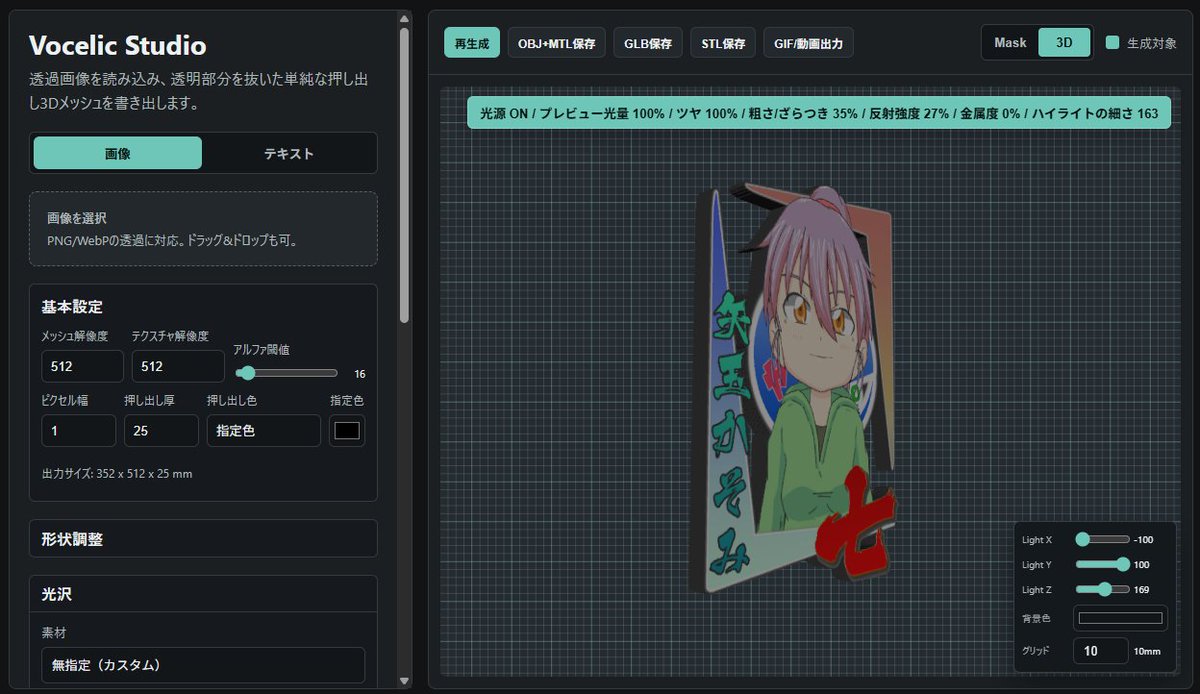
Task: Focus the メッシュ解像度 input field
Action: coord(82,366)
